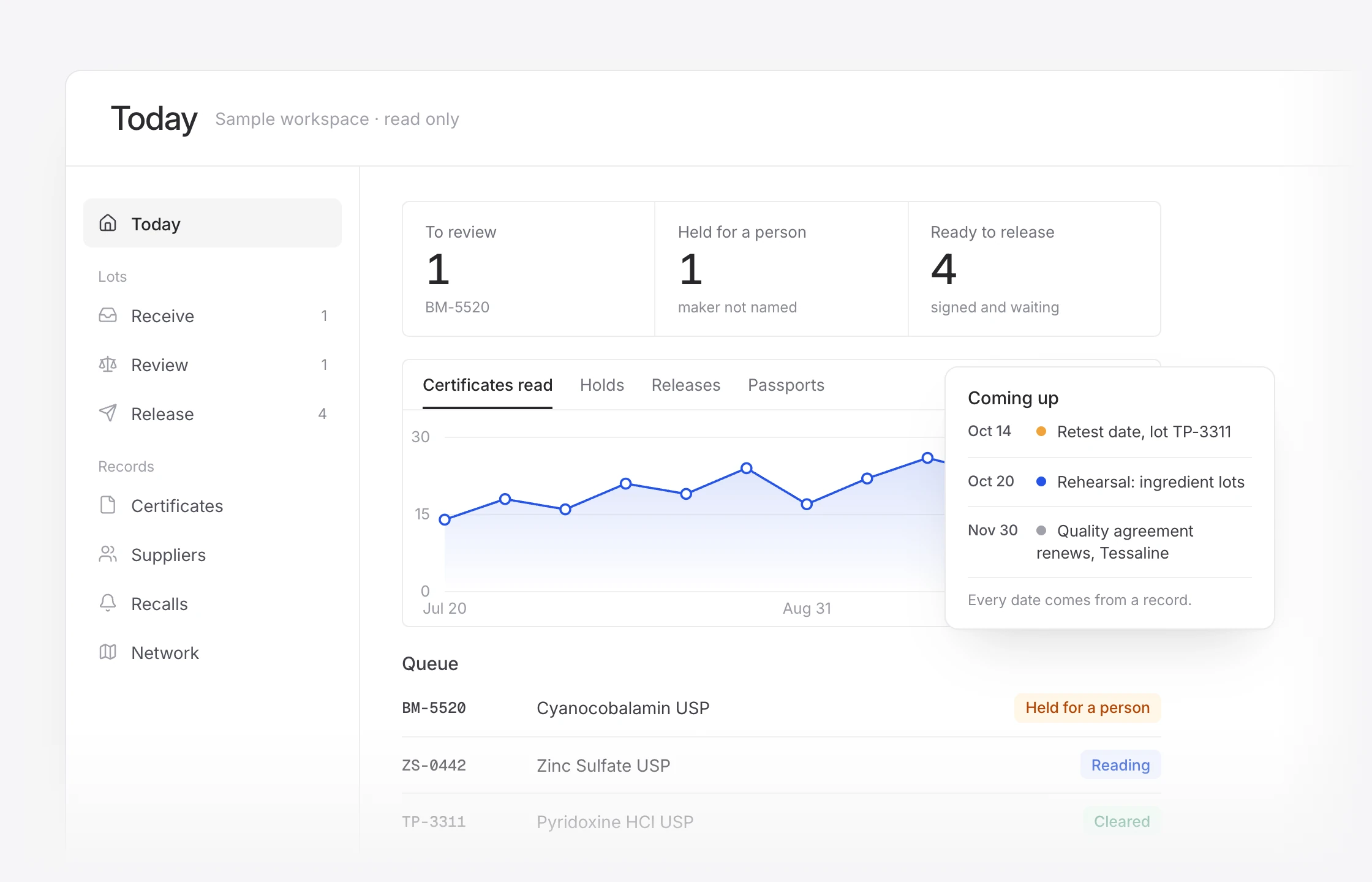Select the Certificates read tab
The width and height of the screenshot is (1372, 882).
(x=488, y=385)
